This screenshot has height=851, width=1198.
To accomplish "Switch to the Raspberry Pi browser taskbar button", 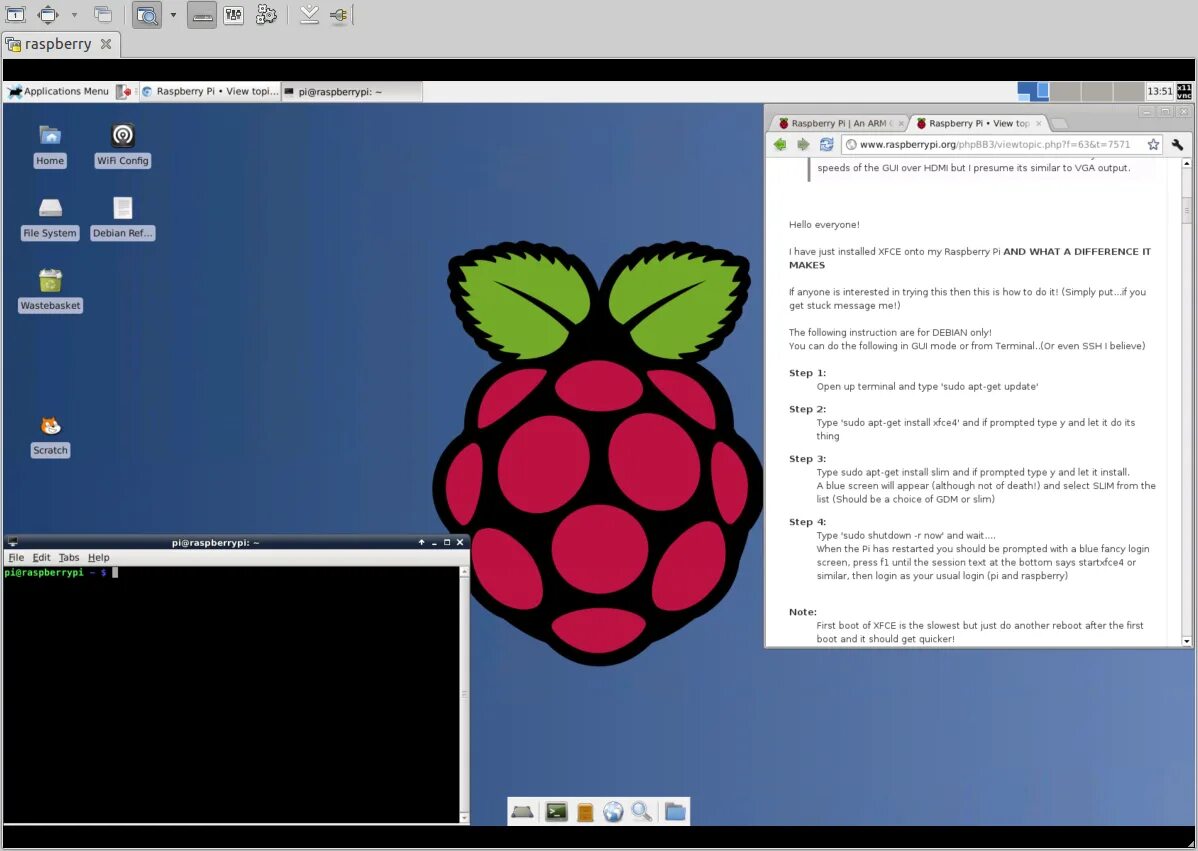I will 210,92.
